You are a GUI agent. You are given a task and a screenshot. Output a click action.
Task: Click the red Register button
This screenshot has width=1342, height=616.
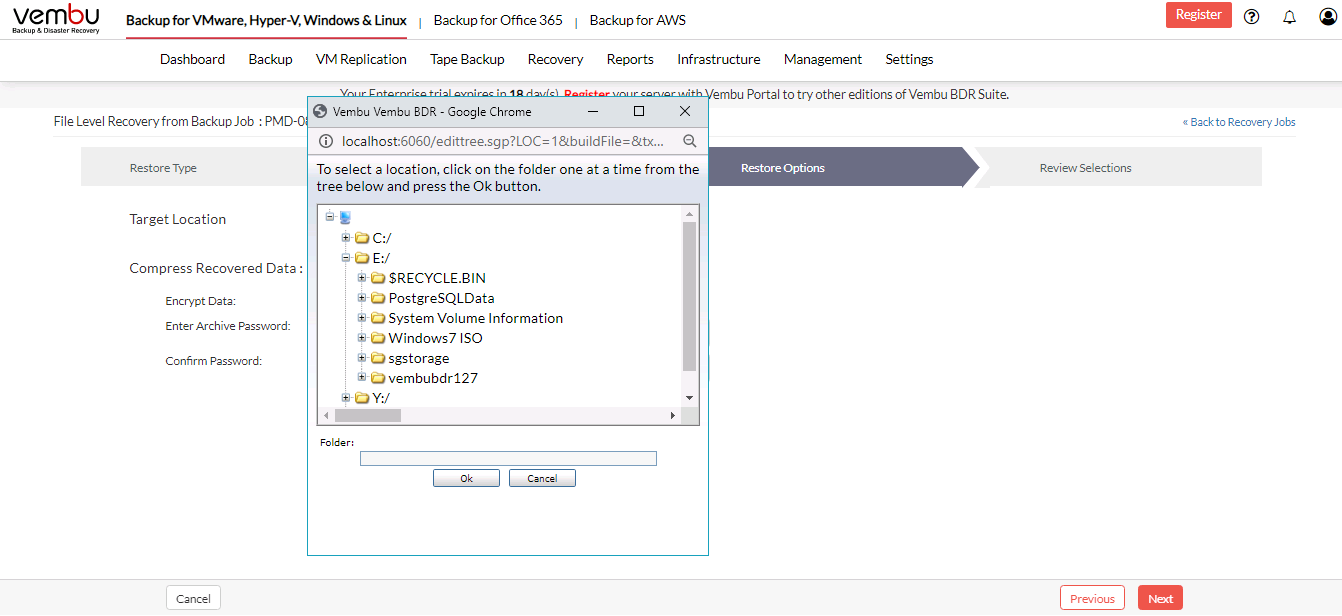(1199, 15)
